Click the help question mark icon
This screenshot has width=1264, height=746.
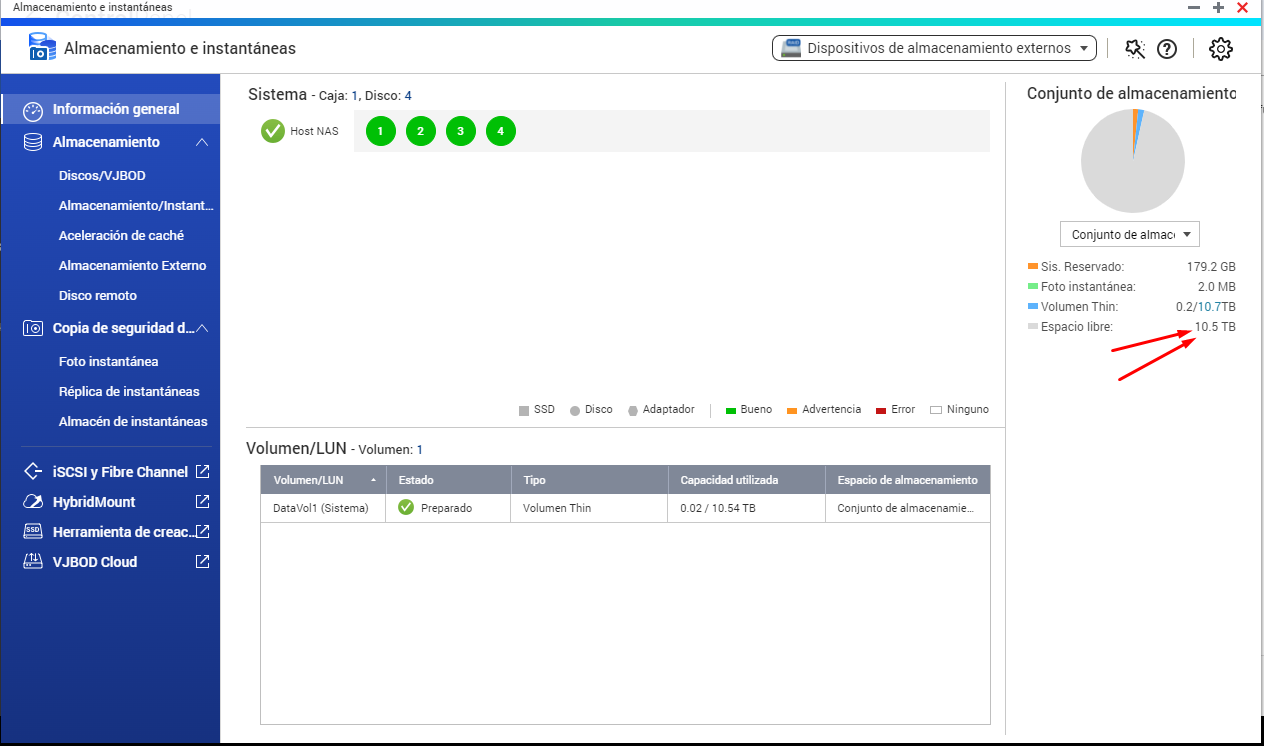[x=1167, y=49]
